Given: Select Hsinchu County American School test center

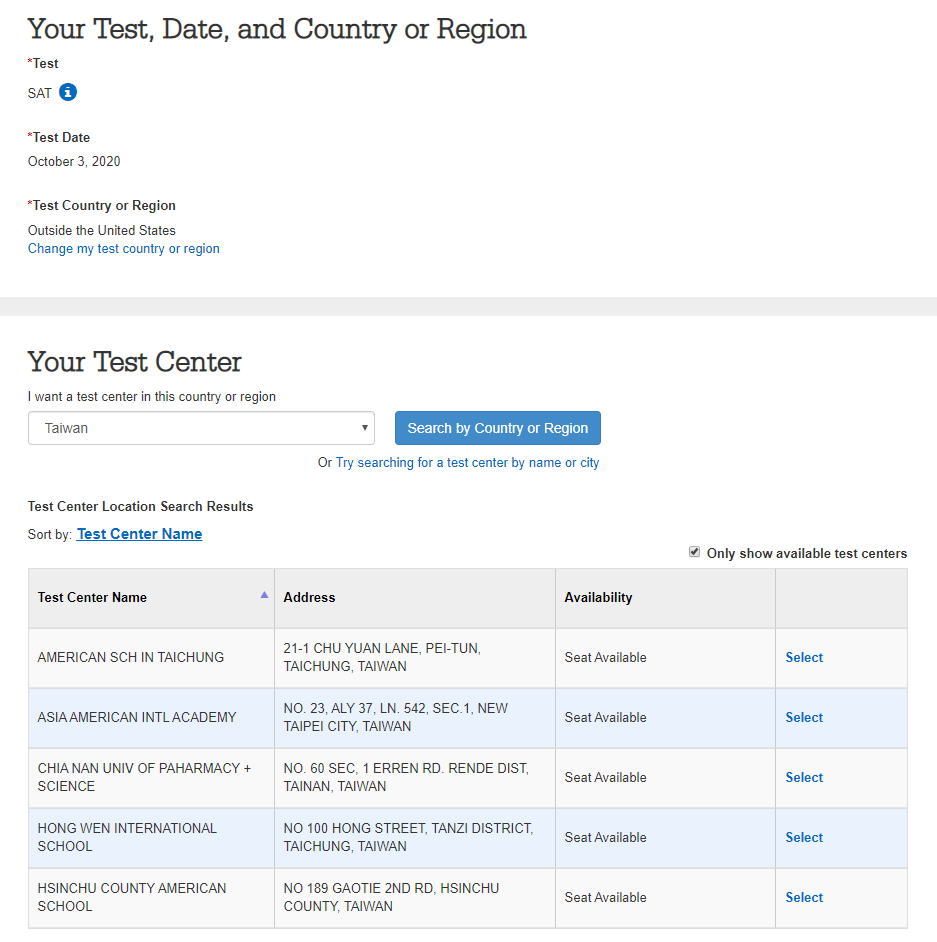Looking at the screenshot, I should 804,898.
